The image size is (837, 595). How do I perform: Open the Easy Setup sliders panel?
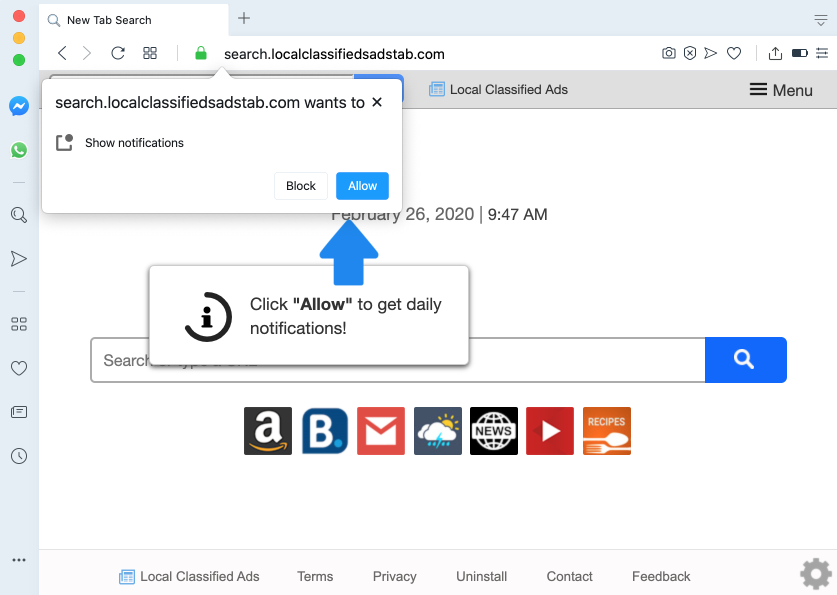[x=822, y=54]
